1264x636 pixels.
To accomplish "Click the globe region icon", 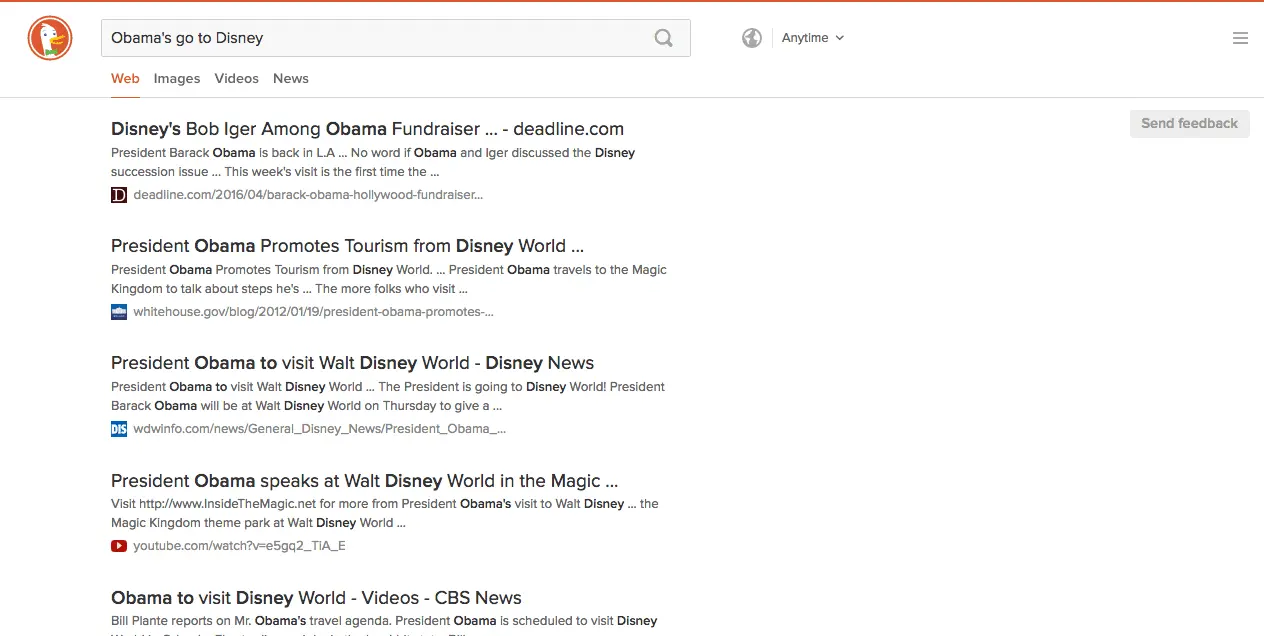I will [752, 38].
